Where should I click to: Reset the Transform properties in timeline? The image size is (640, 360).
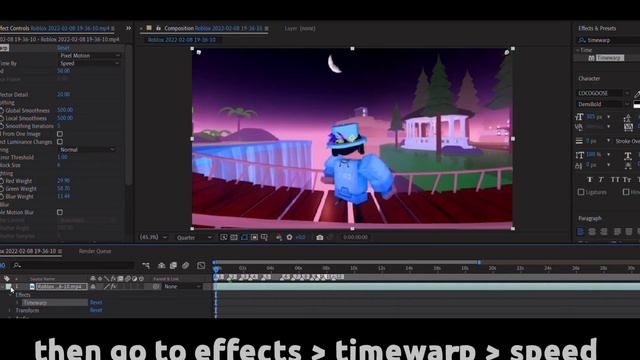pyautogui.click(x=96, y=310)
